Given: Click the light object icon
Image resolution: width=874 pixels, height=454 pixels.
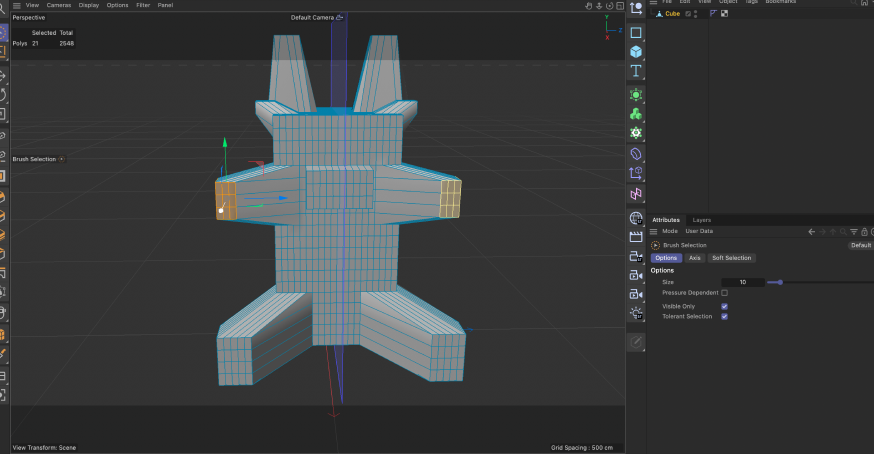Looking at the screenshot, I should pos(636,313).
